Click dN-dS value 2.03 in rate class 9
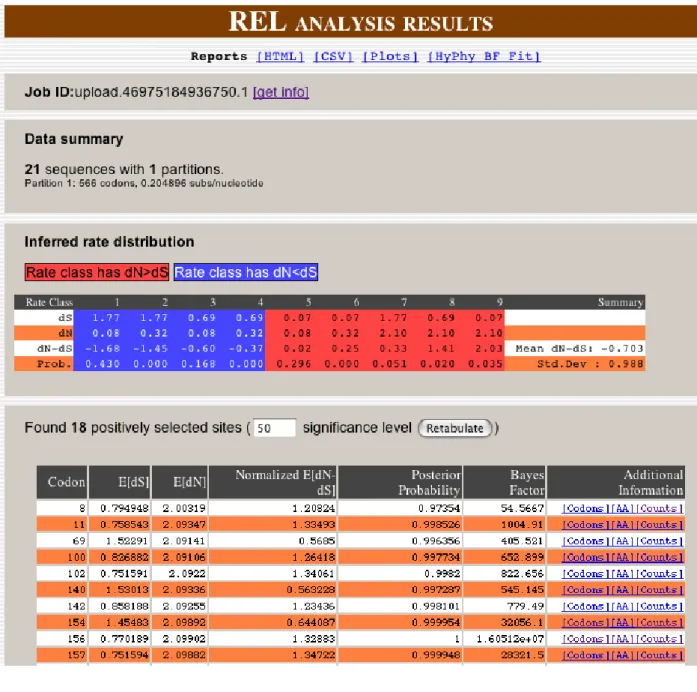Viewport: 697px width, 692px height. pyautogui.click(x=489, y=348)
